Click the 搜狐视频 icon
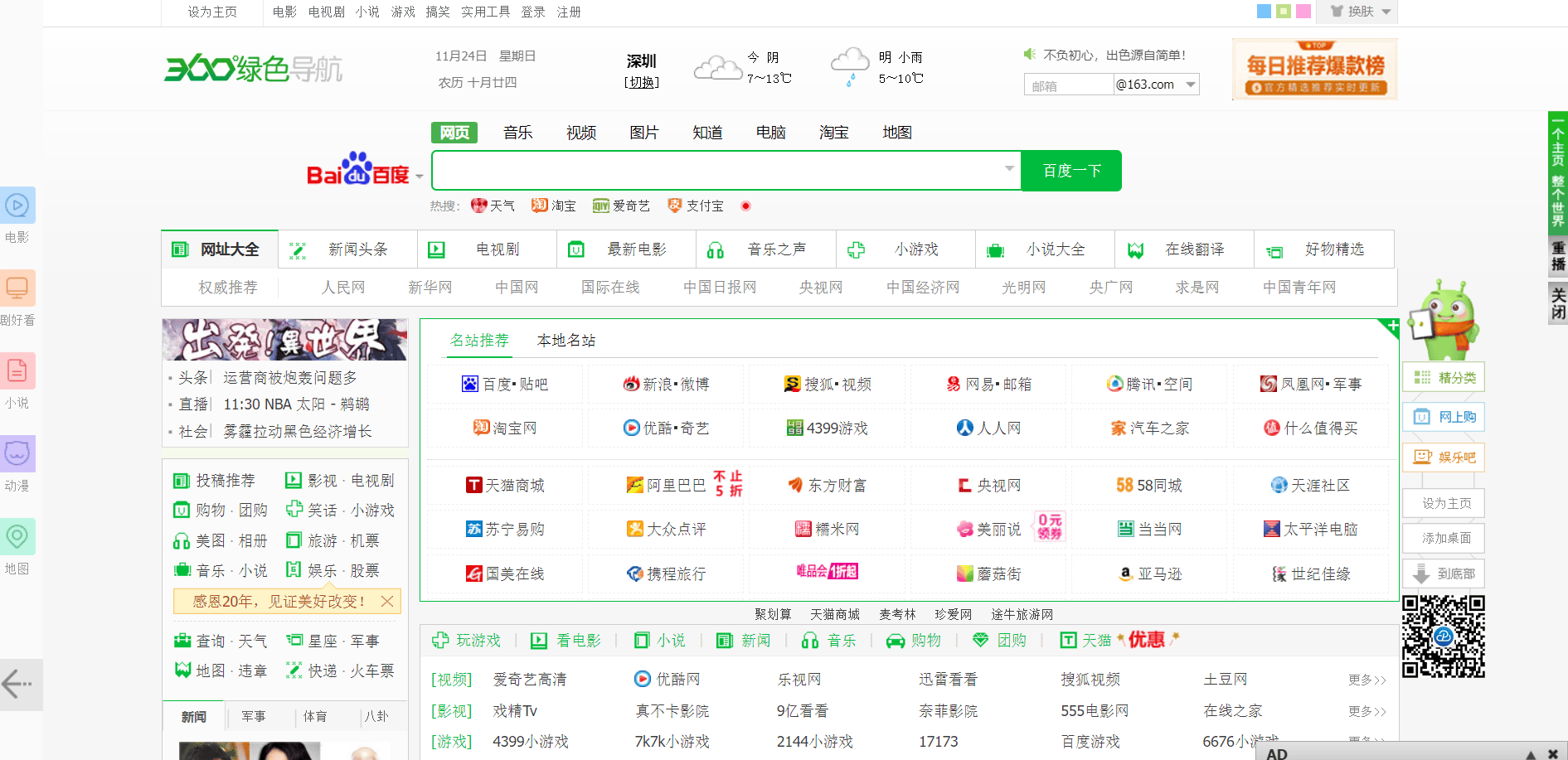The height and width of the screenshot is (760, 1568). click(x=793, y=384)
